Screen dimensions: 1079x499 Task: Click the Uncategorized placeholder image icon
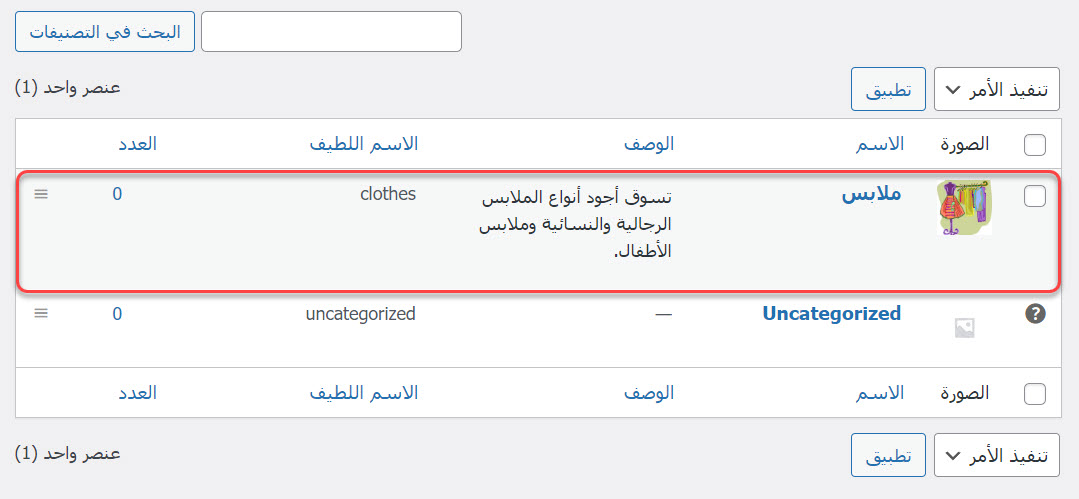[x=964, y=328]
